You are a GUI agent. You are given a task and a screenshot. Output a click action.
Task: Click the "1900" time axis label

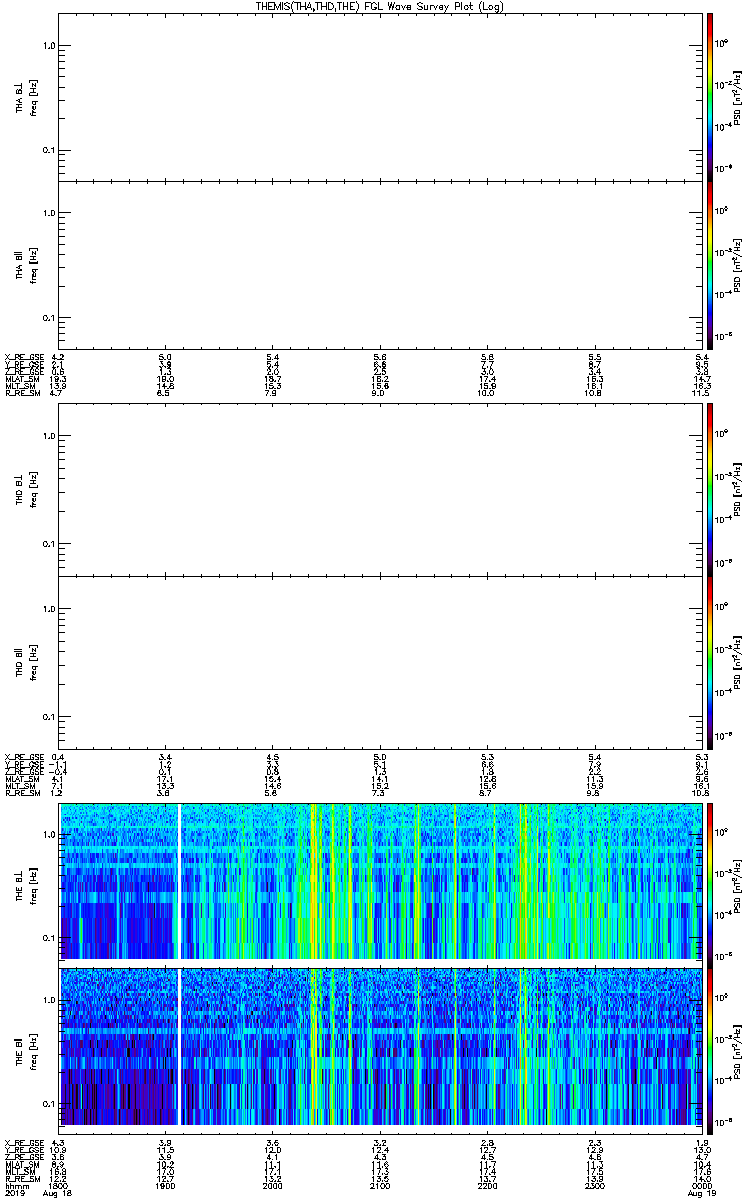tap(165, 1186)
